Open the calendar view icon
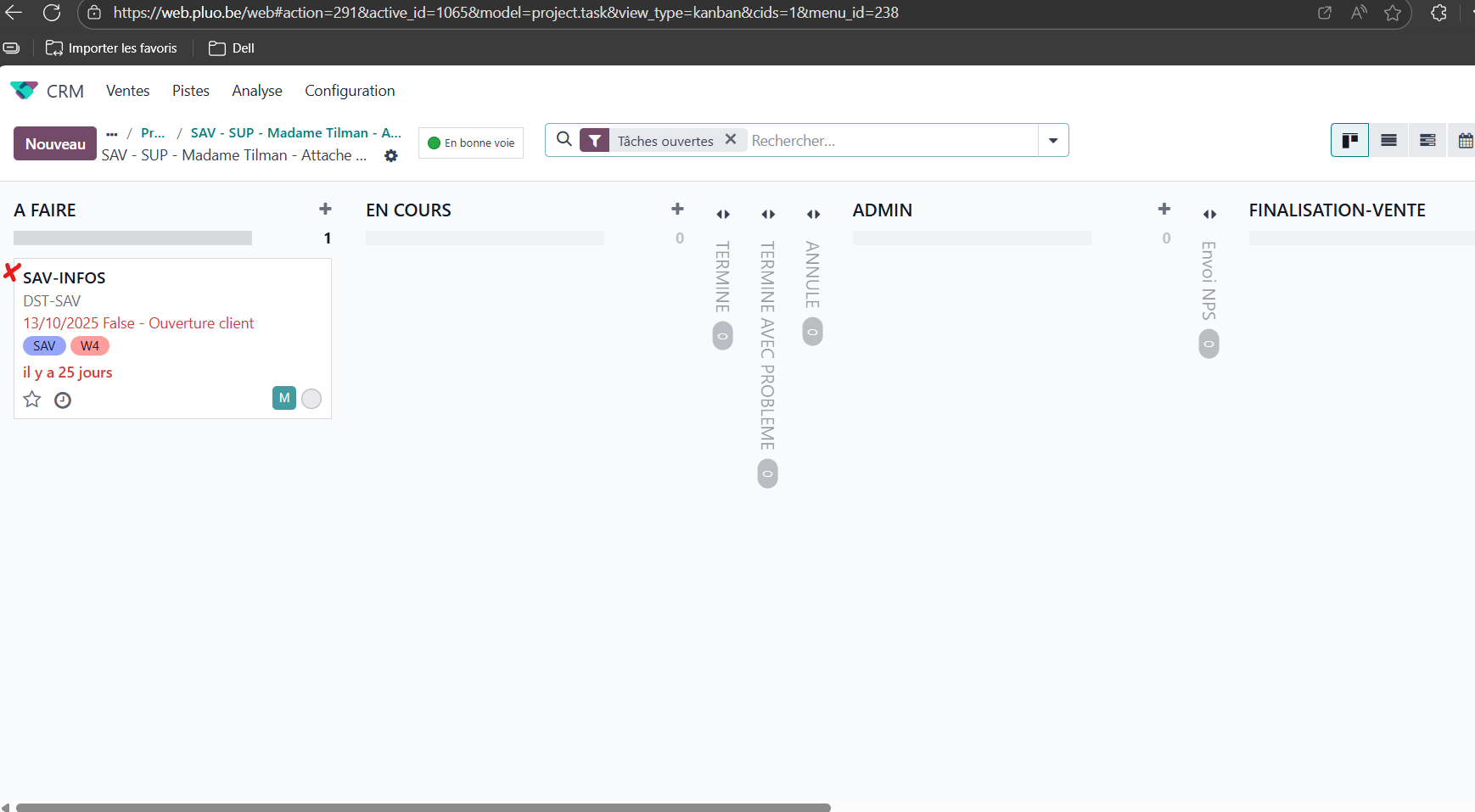The height and width of the screenshot is (812, 1475). click(x=1465, y=141)
